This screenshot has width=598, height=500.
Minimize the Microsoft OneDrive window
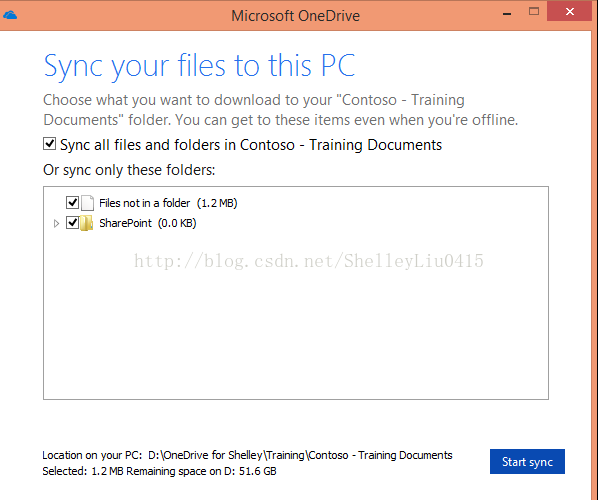pyautogui.click(x=507, y=14)
